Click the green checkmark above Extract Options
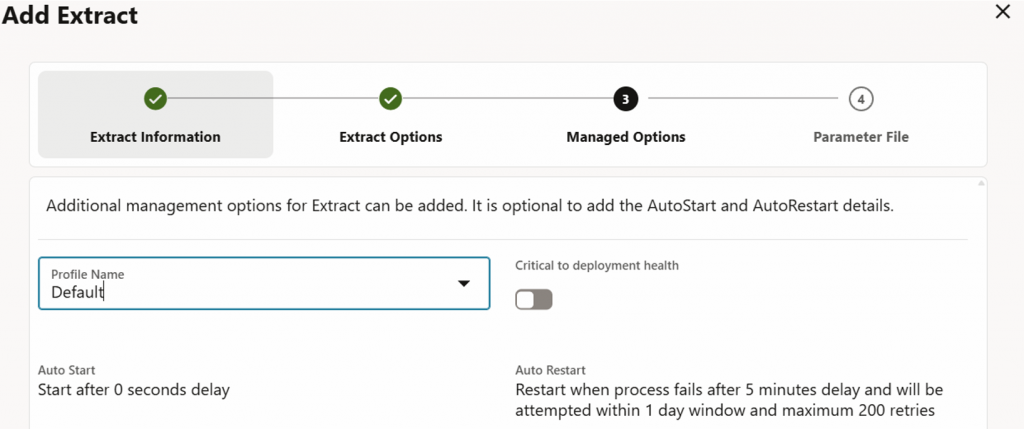The width and height of the screenshot is (1024, 429). point(390,99)
